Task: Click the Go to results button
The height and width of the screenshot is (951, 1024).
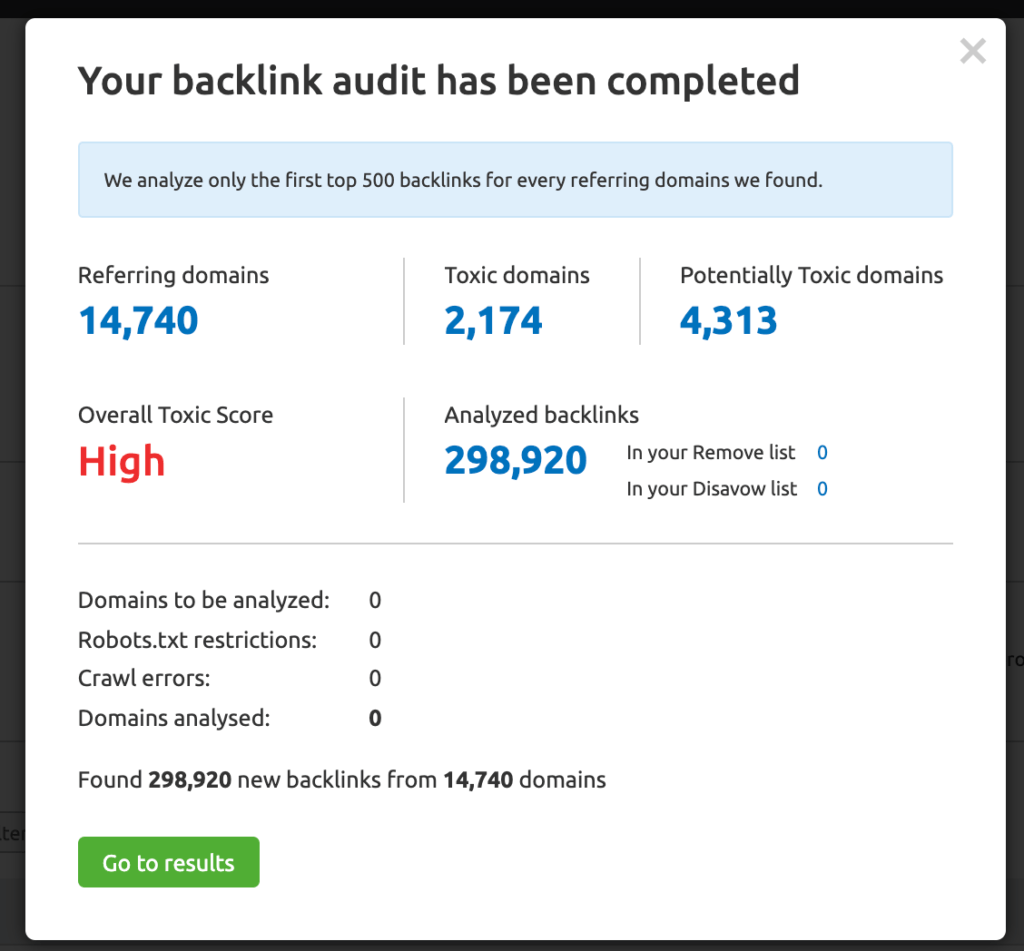Action: click(168, 862)
